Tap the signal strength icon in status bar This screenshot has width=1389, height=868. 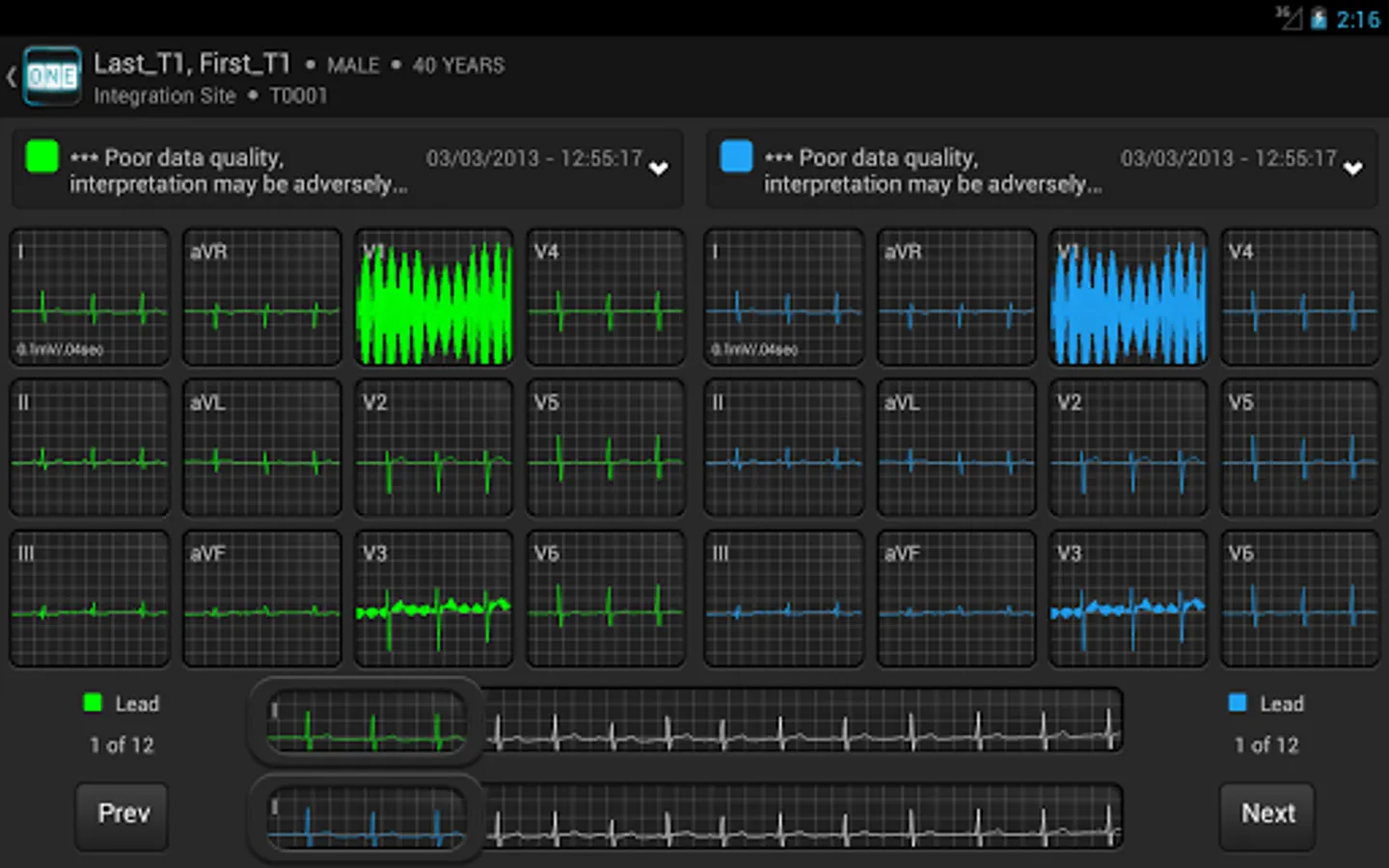(x=1289, y=17)
